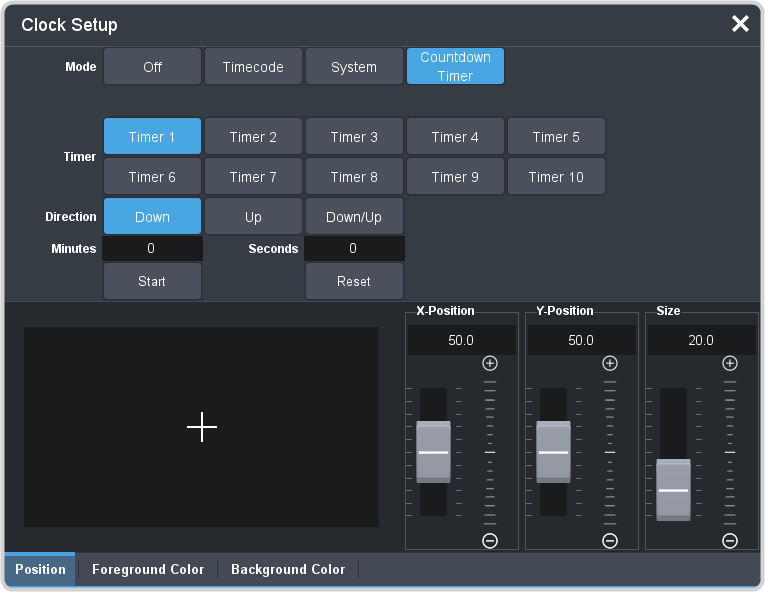Image resolution: width=765 pixels, height=592 pixels.
Task: Open the Foreground Color tab
Action: (x=148, y=569)
